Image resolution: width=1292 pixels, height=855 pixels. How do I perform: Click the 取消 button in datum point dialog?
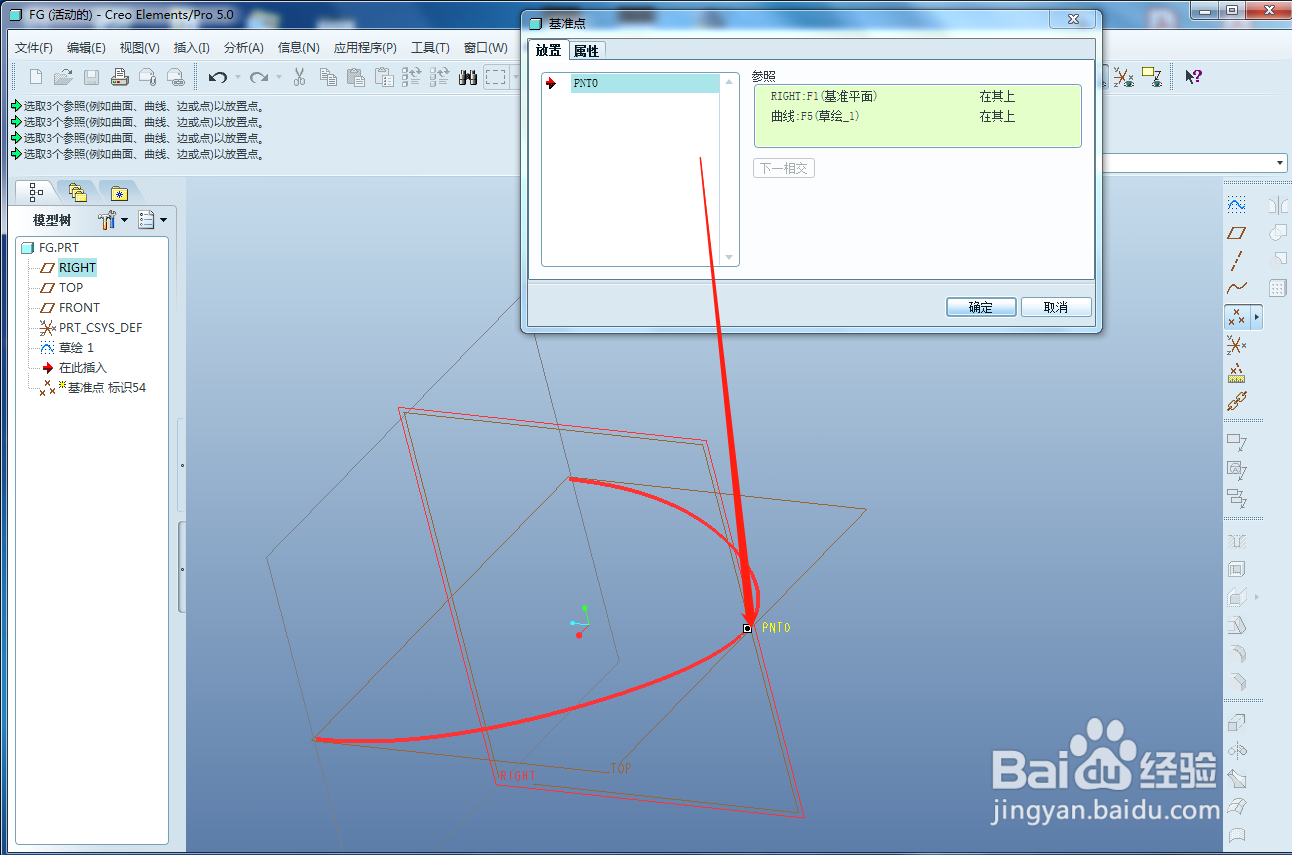1056,307
